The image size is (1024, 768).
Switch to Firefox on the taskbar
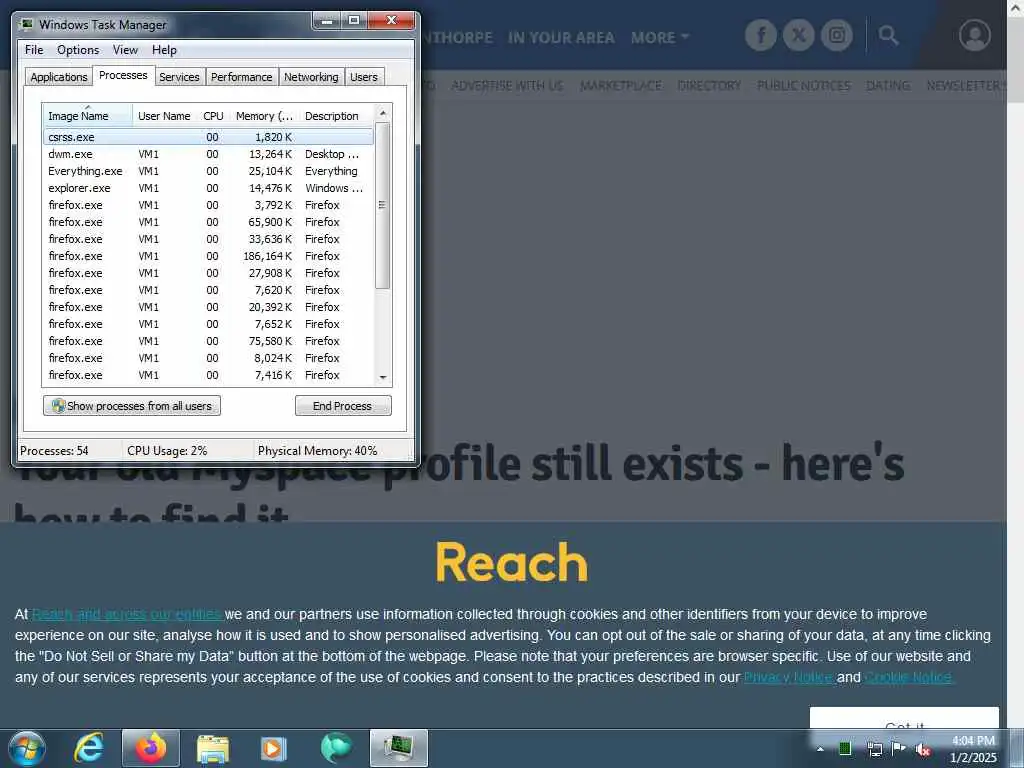150,748
